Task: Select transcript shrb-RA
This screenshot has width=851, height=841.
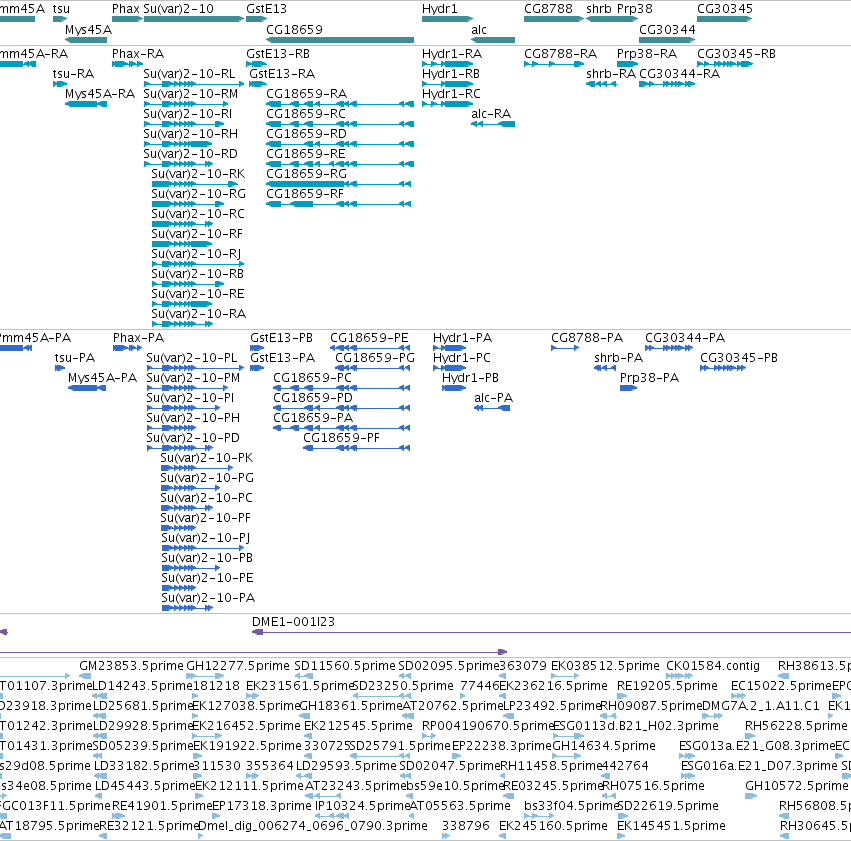Action: tap(611, 74)
